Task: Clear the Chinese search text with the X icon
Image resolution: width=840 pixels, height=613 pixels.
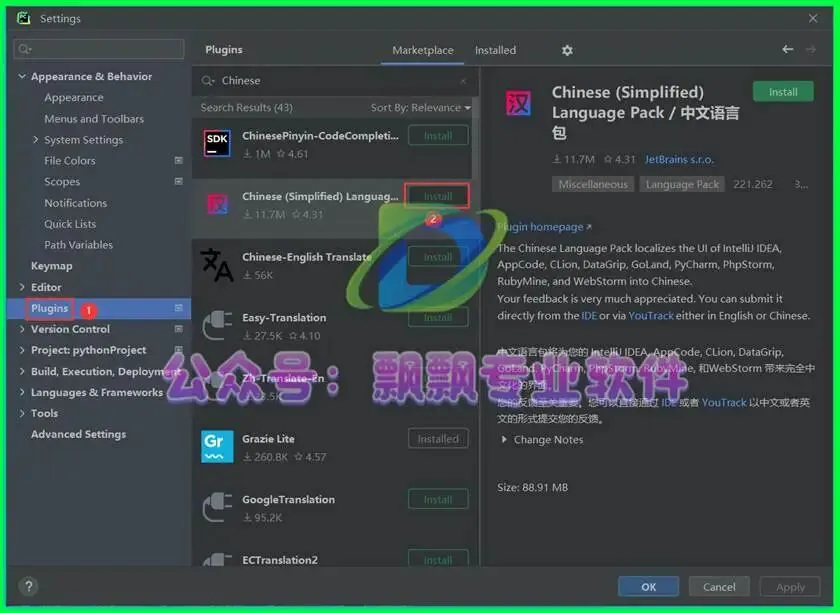Action: [463, 81]
